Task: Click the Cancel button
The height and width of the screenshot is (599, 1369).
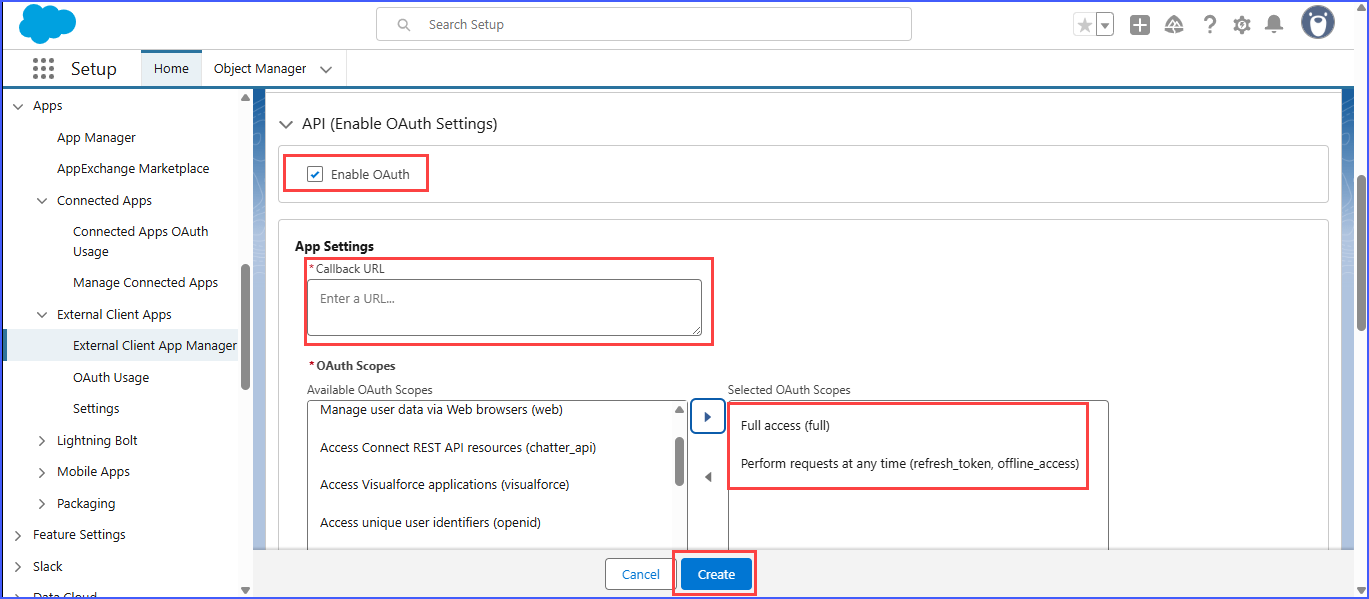Action: 640,574
